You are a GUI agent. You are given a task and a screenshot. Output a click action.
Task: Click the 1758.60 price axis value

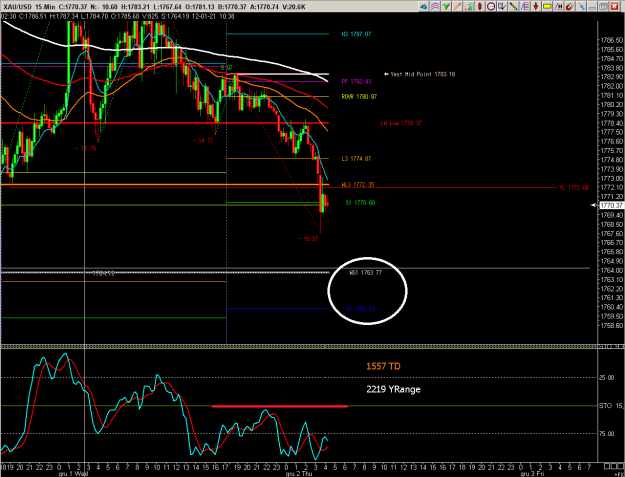click(x=611, y=326)
